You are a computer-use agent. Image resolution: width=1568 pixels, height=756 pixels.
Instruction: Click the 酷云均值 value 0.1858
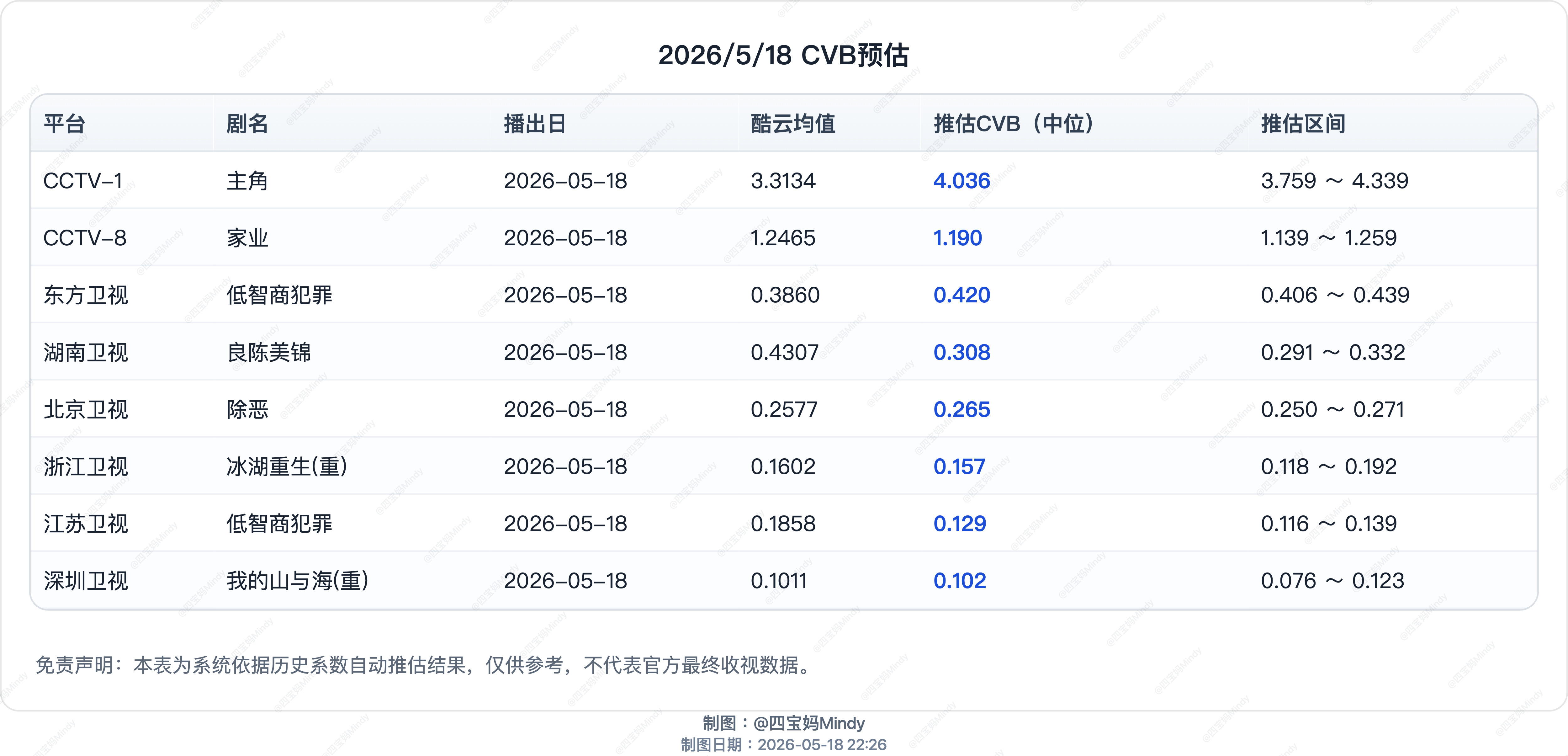[783, 524]
